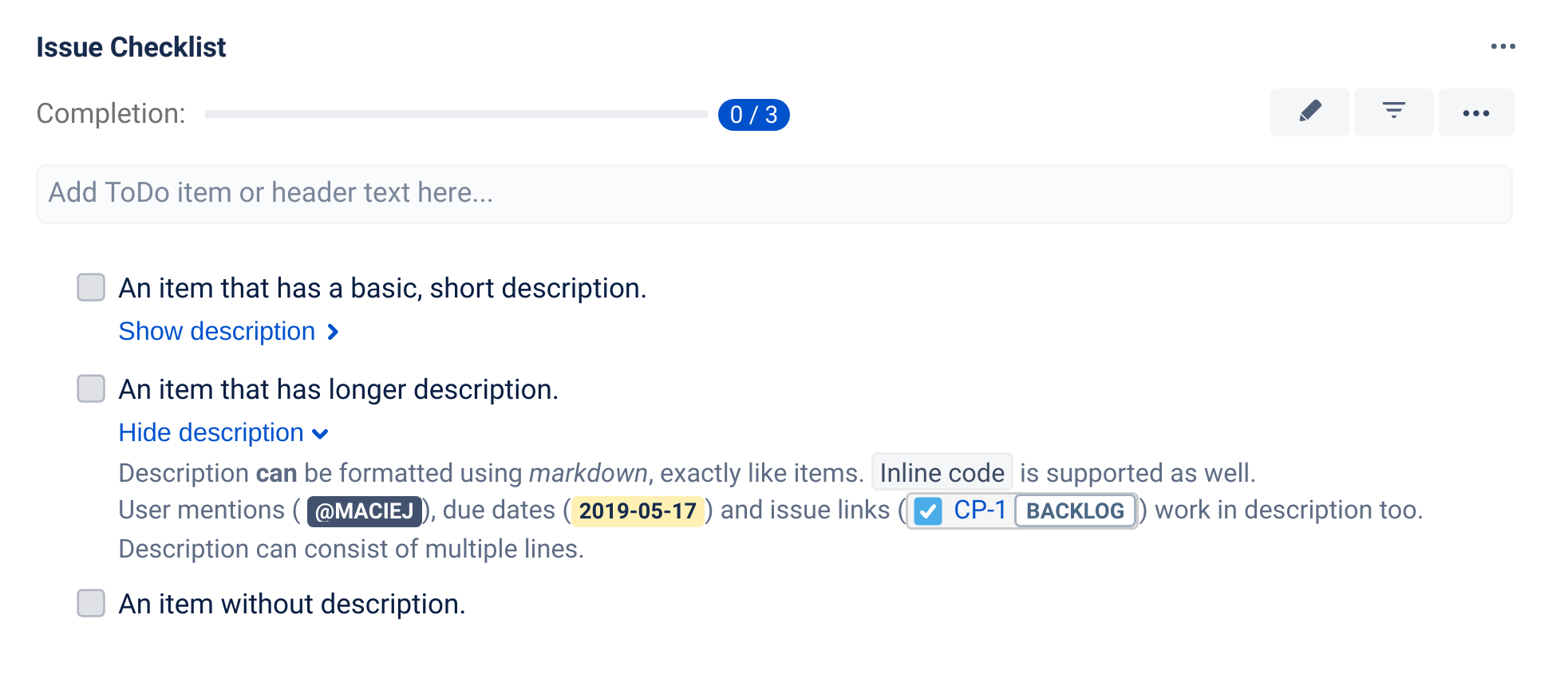
Task: Click the pencil edit checklist icon
Action: tap(1309, 112)
